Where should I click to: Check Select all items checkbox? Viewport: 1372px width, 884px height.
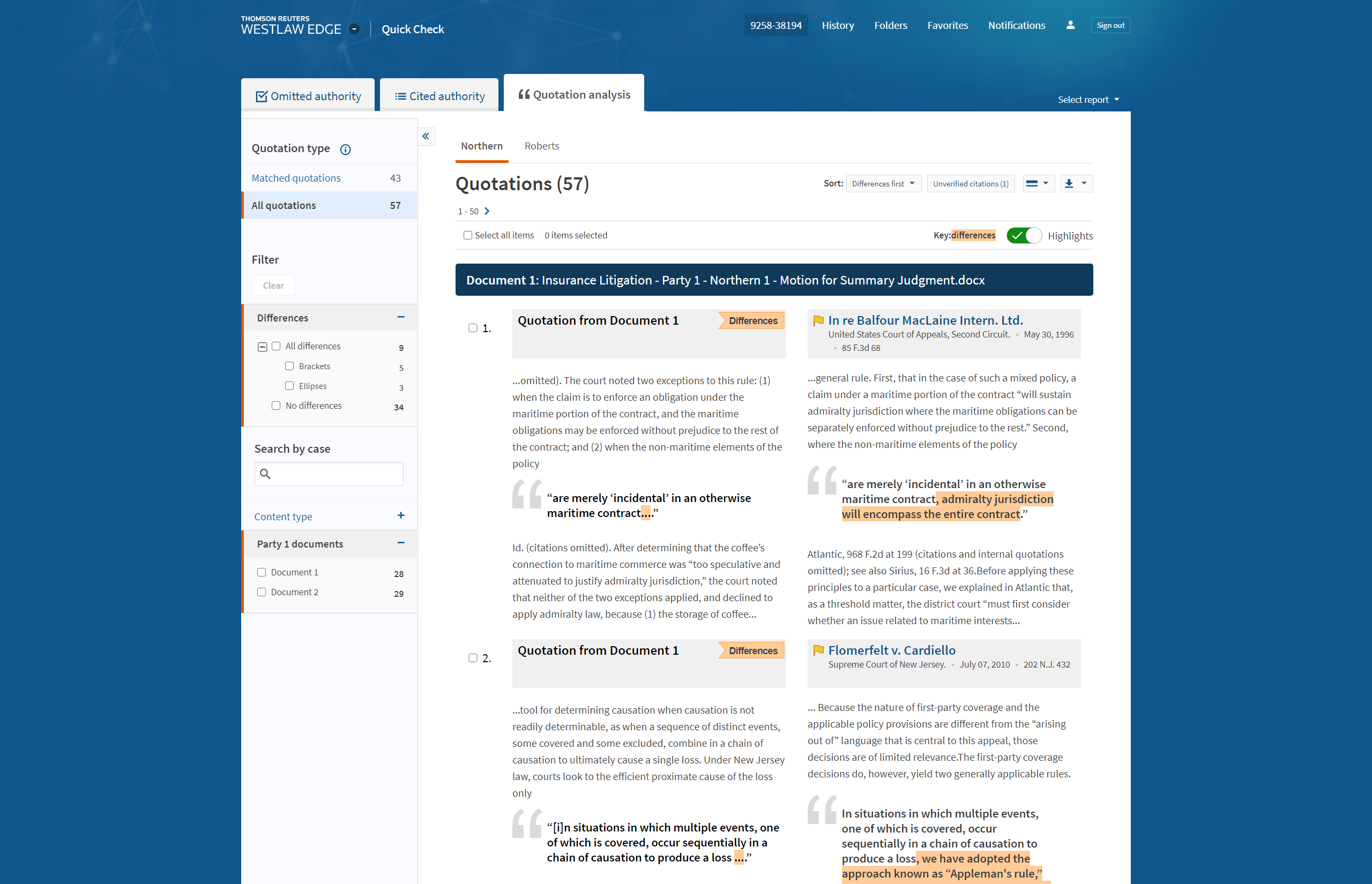468,235
